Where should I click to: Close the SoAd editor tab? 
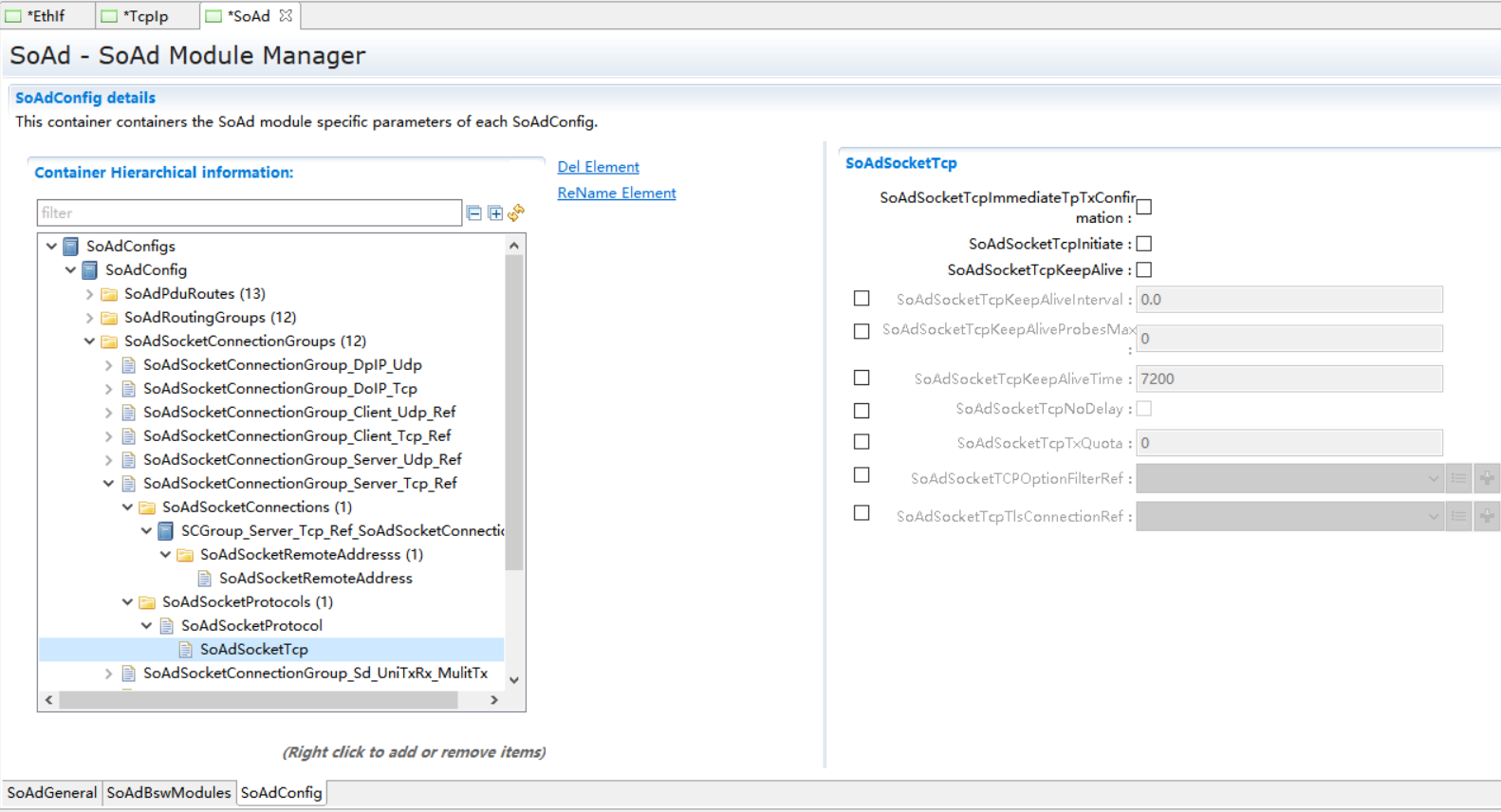click(x=286, y=16)
